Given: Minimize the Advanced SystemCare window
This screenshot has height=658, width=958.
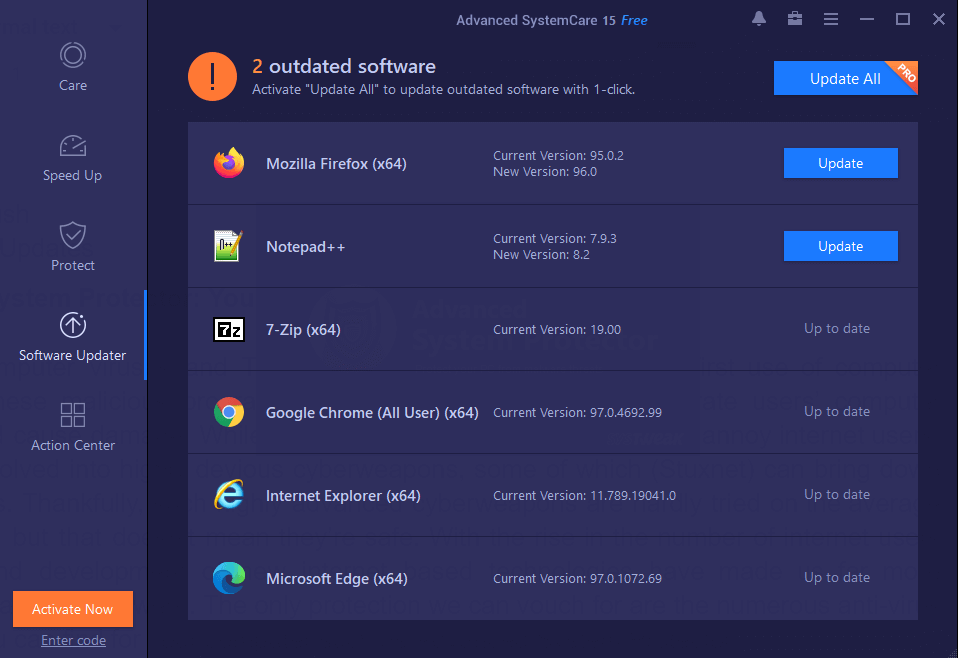Looking at the screenshot, I should (867, 20).
